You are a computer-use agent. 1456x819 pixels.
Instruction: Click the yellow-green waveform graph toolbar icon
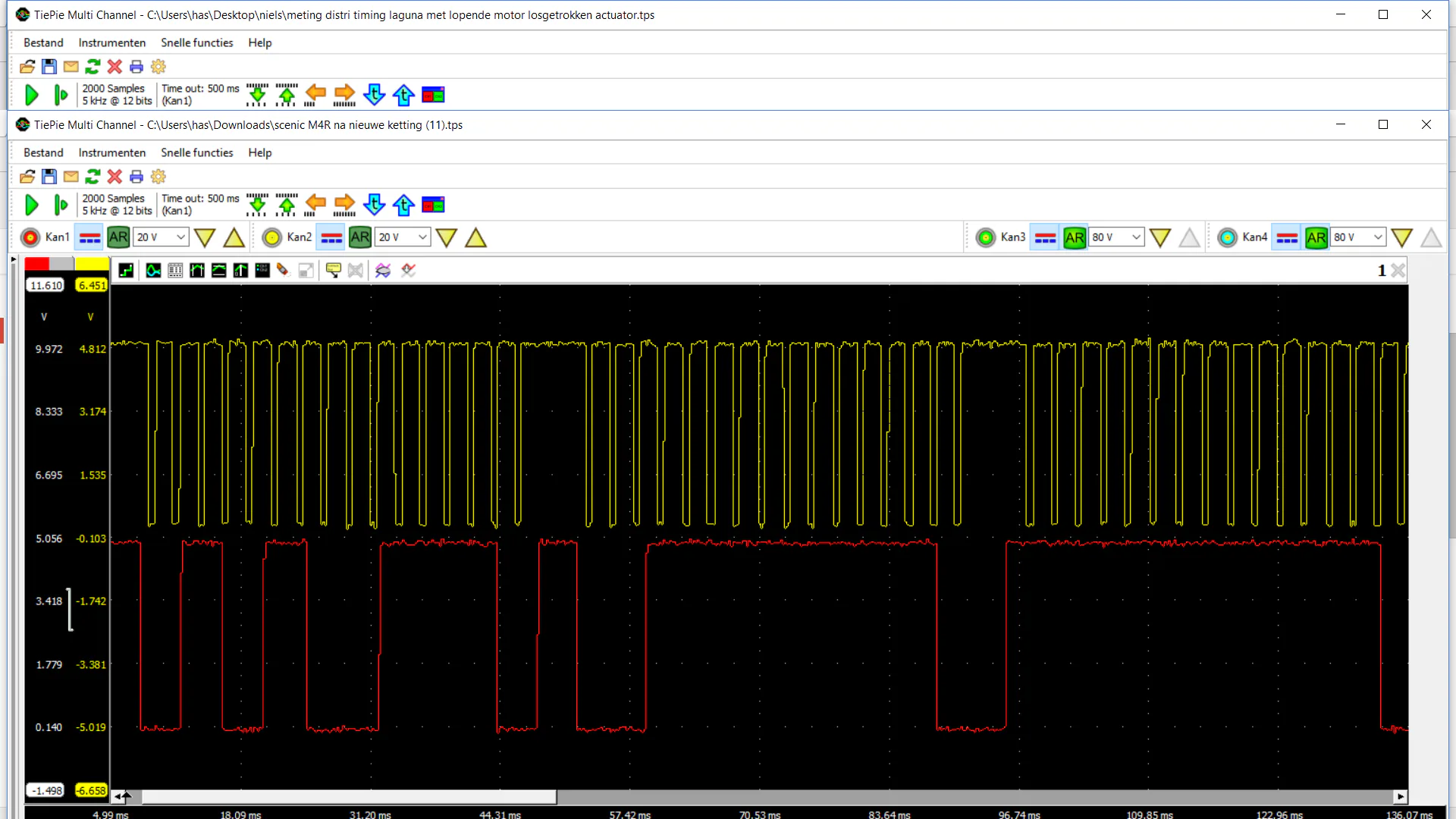click(153, 271)
